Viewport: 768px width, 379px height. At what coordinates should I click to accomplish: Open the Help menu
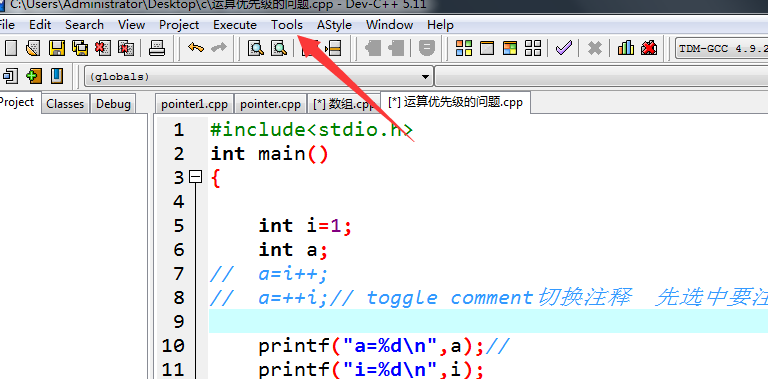[440, 24]
